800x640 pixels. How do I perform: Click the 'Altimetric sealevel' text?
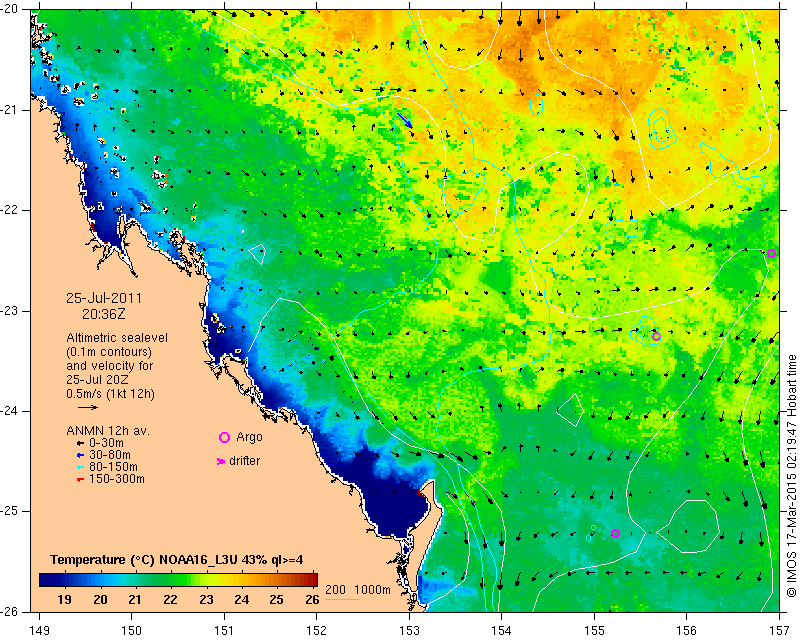(x=117, y=338)
